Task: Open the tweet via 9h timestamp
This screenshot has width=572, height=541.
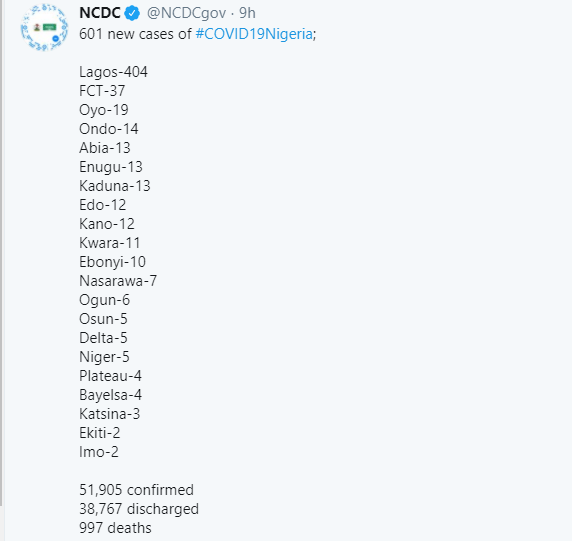Action: coord(247,13)
